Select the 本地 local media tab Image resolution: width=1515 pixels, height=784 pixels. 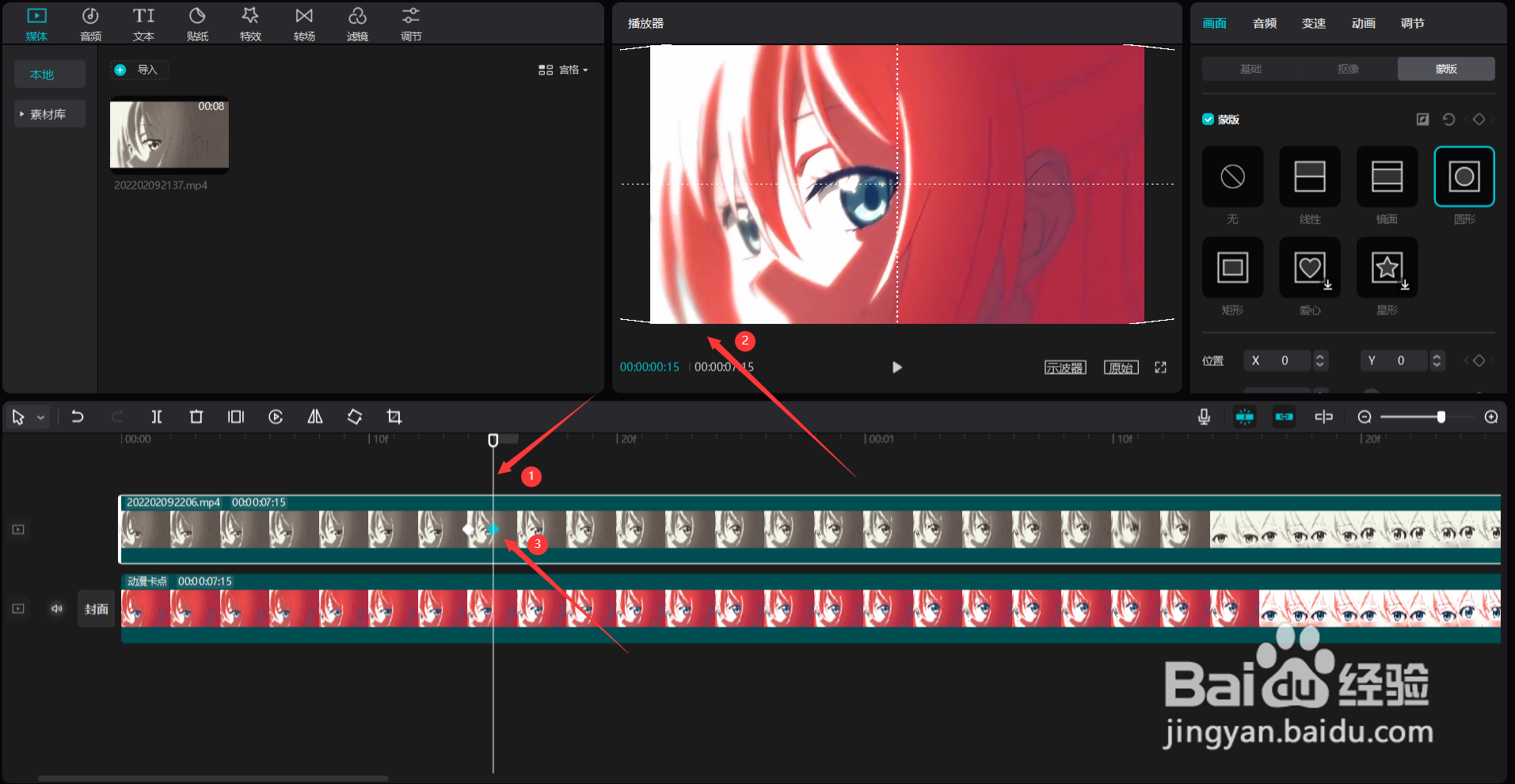49,74
